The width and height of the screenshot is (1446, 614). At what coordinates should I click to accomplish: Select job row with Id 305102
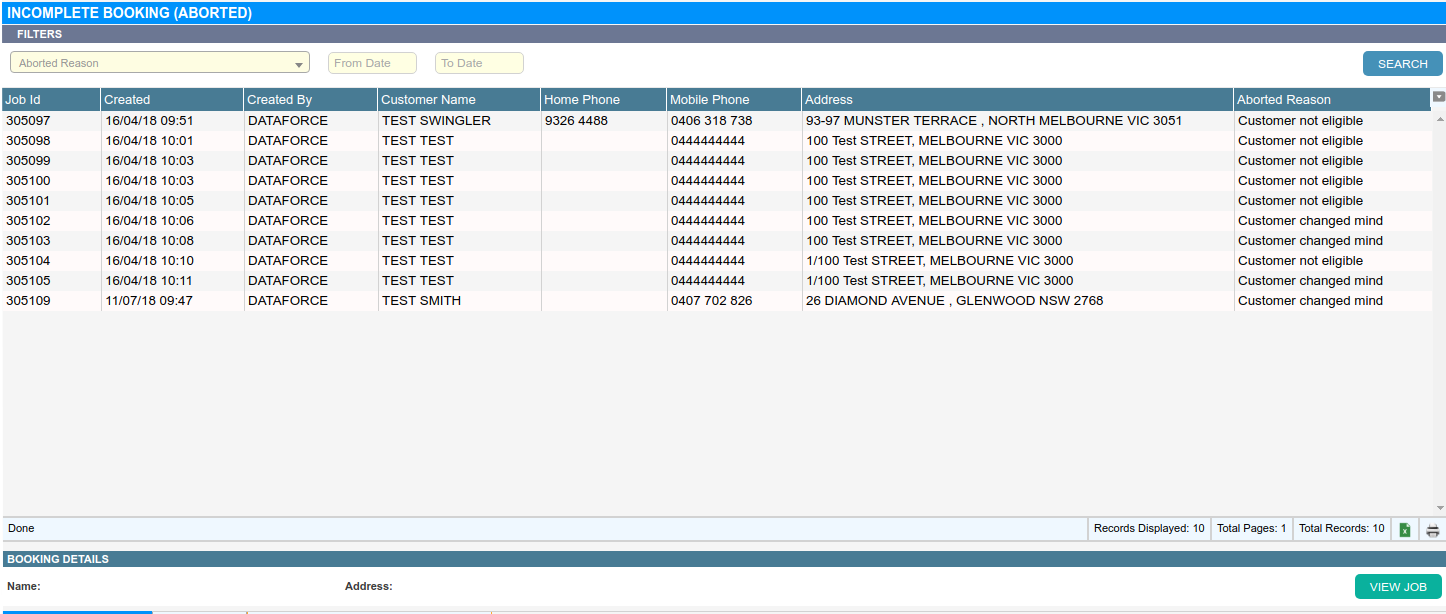click(28, 221)
